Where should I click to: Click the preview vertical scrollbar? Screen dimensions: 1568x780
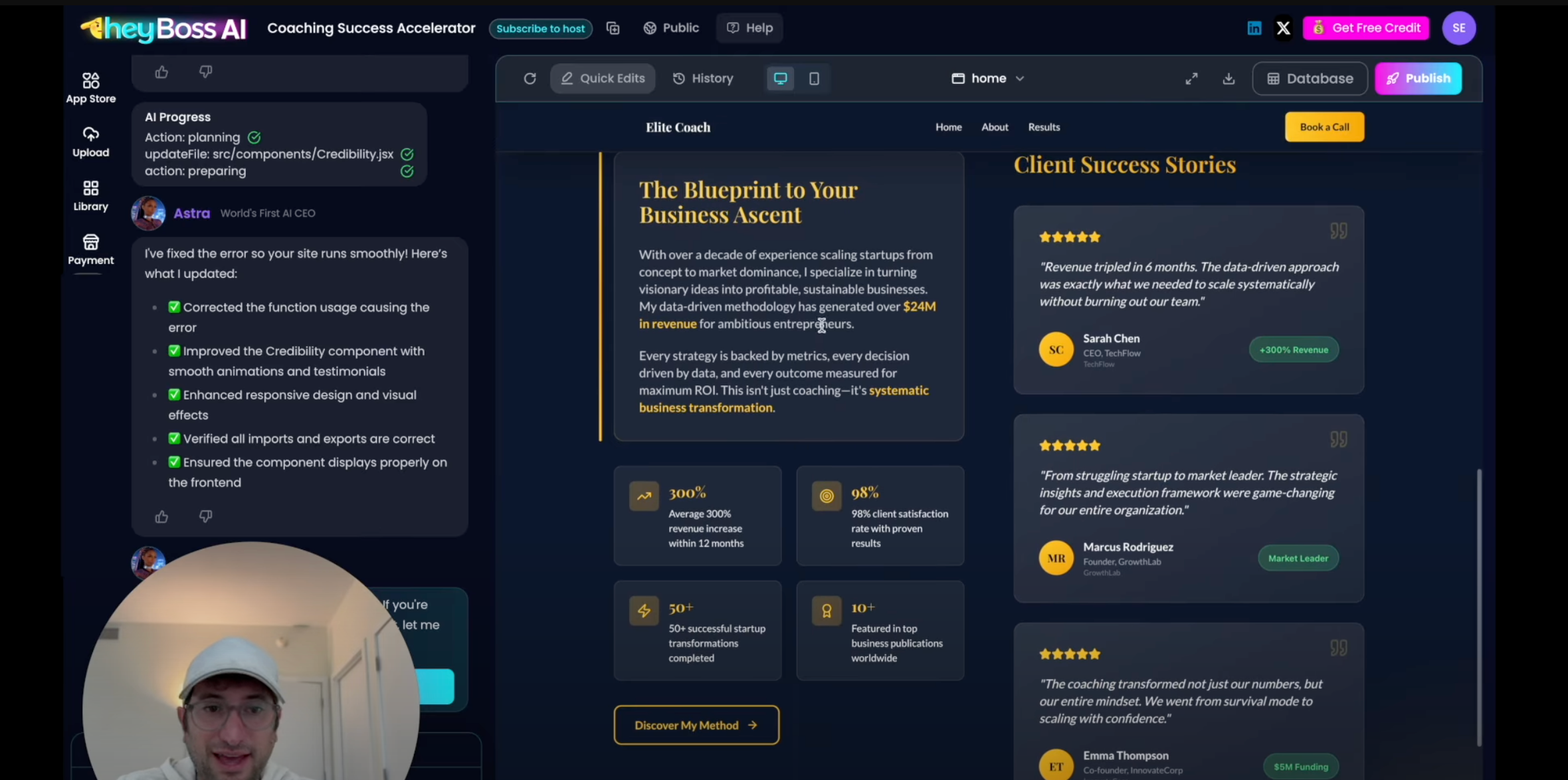1479,608
